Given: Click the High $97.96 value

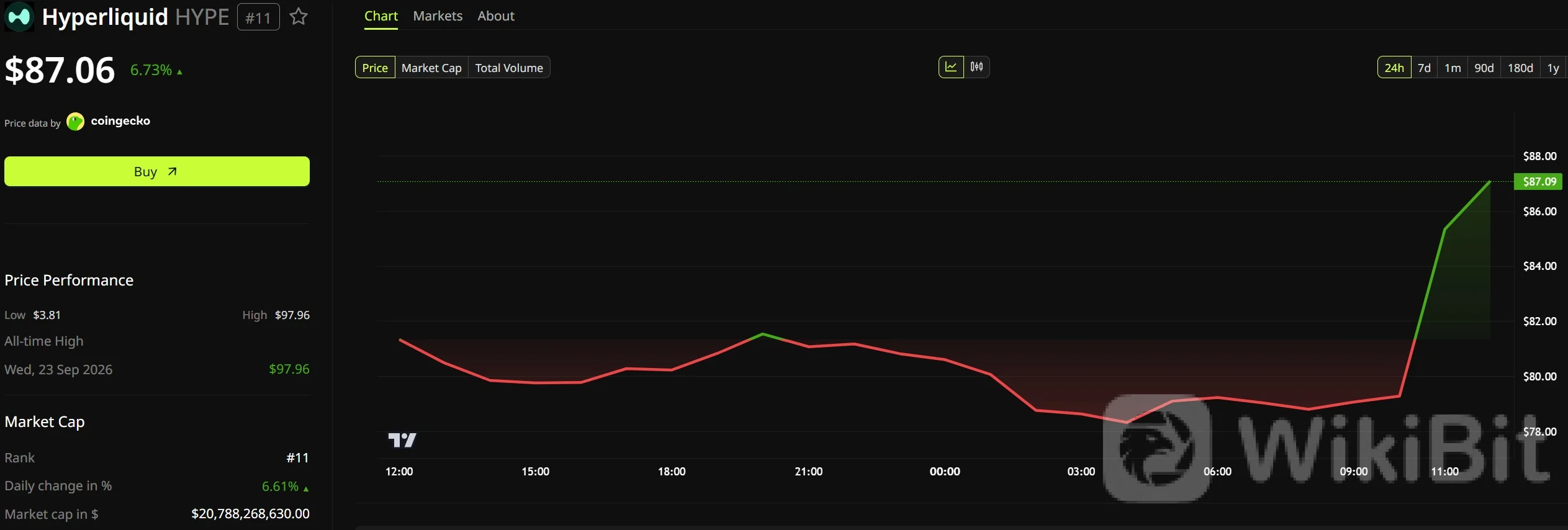Looking at the screenshot, I should click(x=292, y=315).
